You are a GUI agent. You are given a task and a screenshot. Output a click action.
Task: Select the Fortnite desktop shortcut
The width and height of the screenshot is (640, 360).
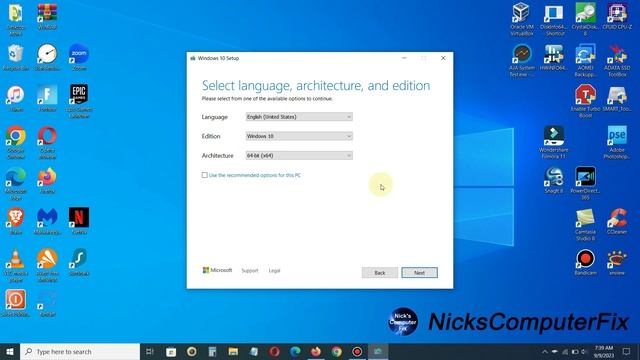47,99
